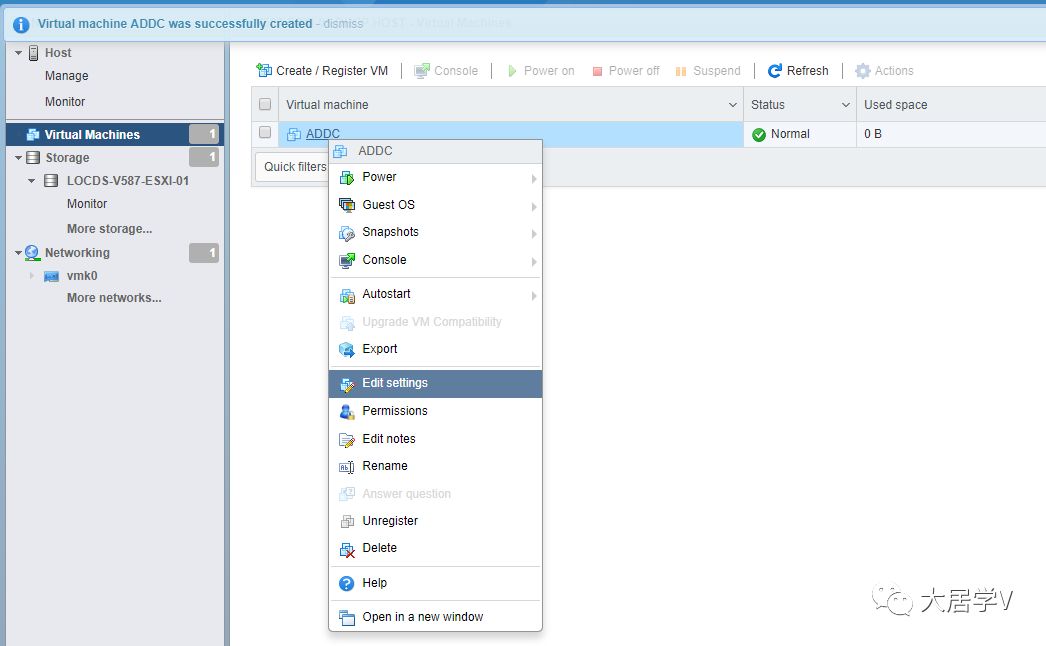Dismiss the VM created notification
Viewport: 1046px width, 646px height.
point(343,24)
